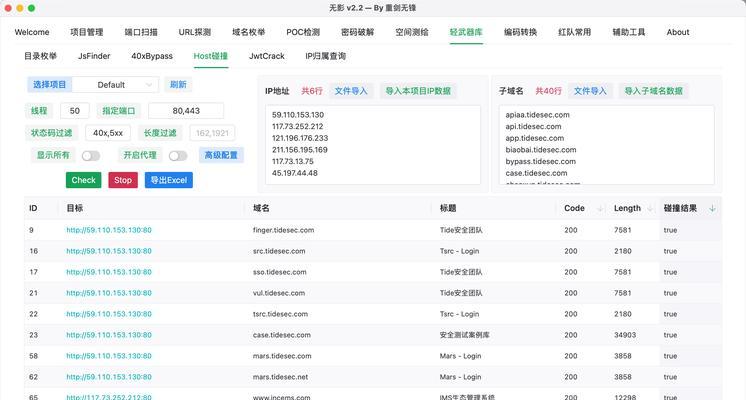Select length value 34903
The height and width of the screenshot is (400, 746).
point(625,335)
